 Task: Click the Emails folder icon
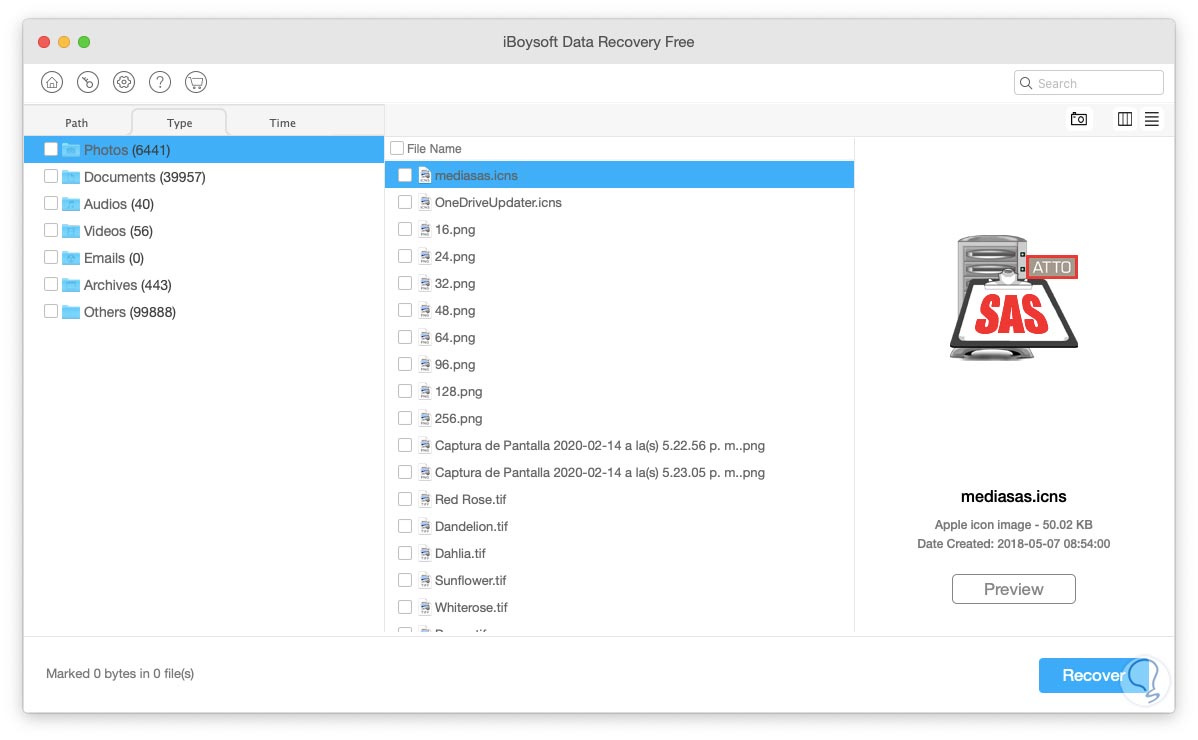click(71, 258)
